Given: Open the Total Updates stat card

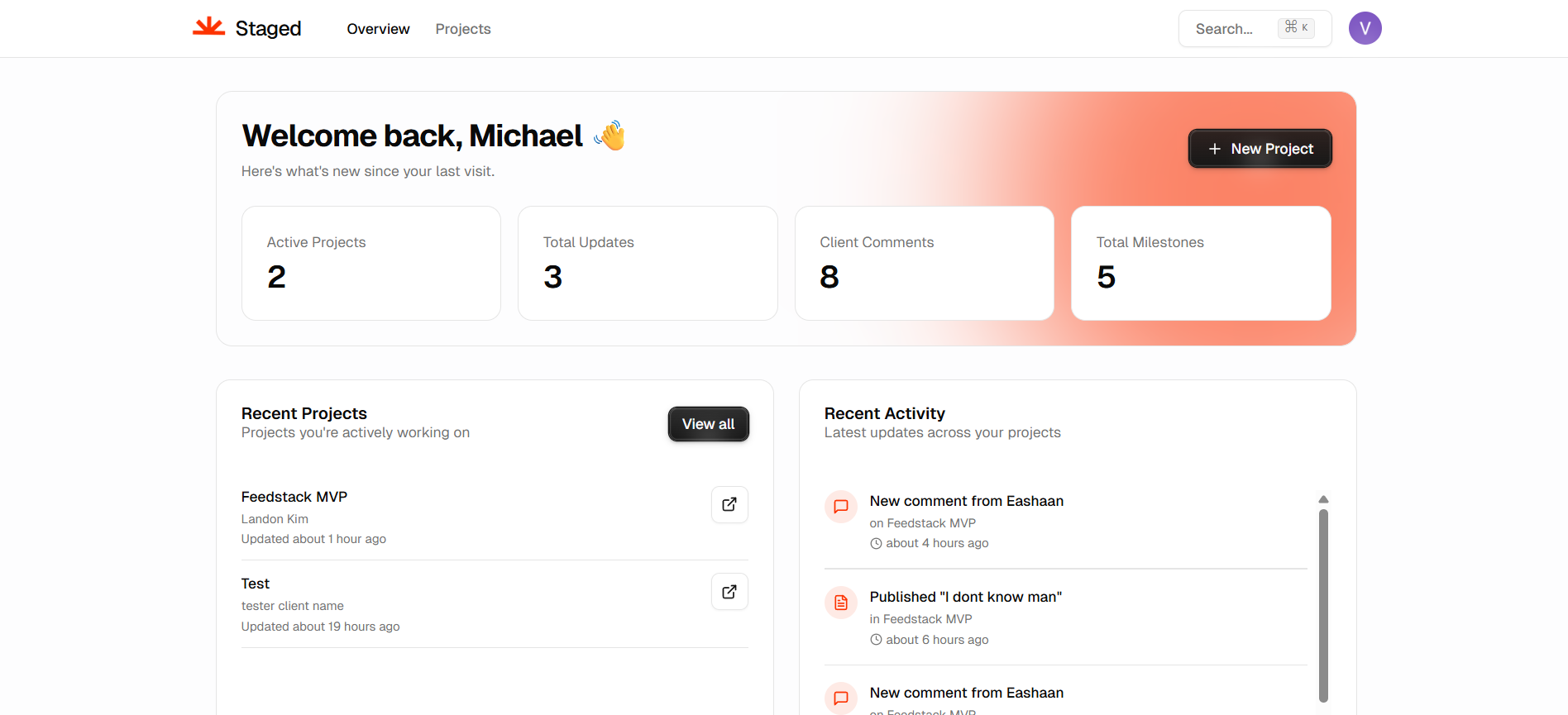Looking at the screenshot, I should (x=648, y=263).
